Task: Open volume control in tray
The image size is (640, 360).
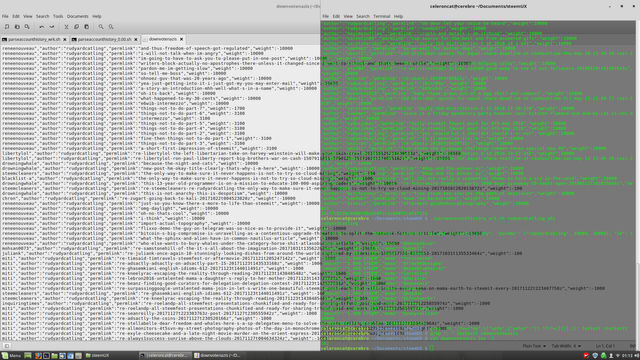Action: pyautogui.click(x=636, y=356)
